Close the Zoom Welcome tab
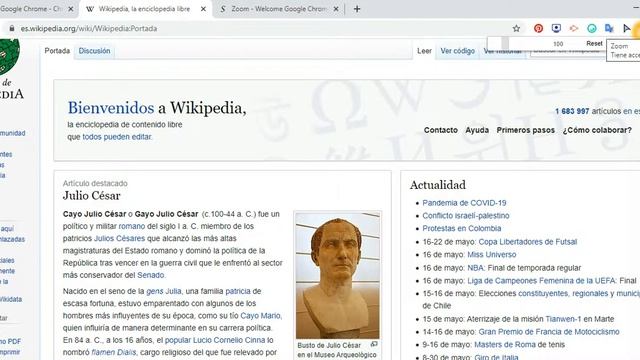The height and width of the screenshot is (360, 640). pos(336,9)
